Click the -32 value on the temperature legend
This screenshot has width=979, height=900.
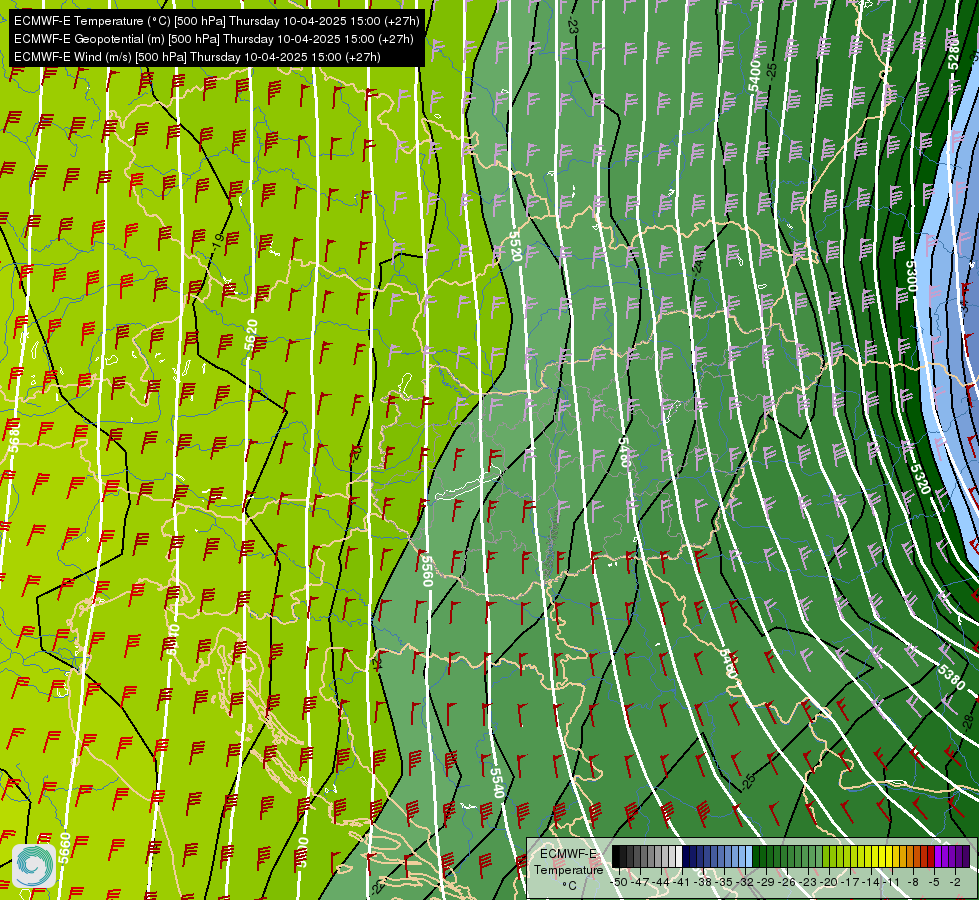[745, 882]
